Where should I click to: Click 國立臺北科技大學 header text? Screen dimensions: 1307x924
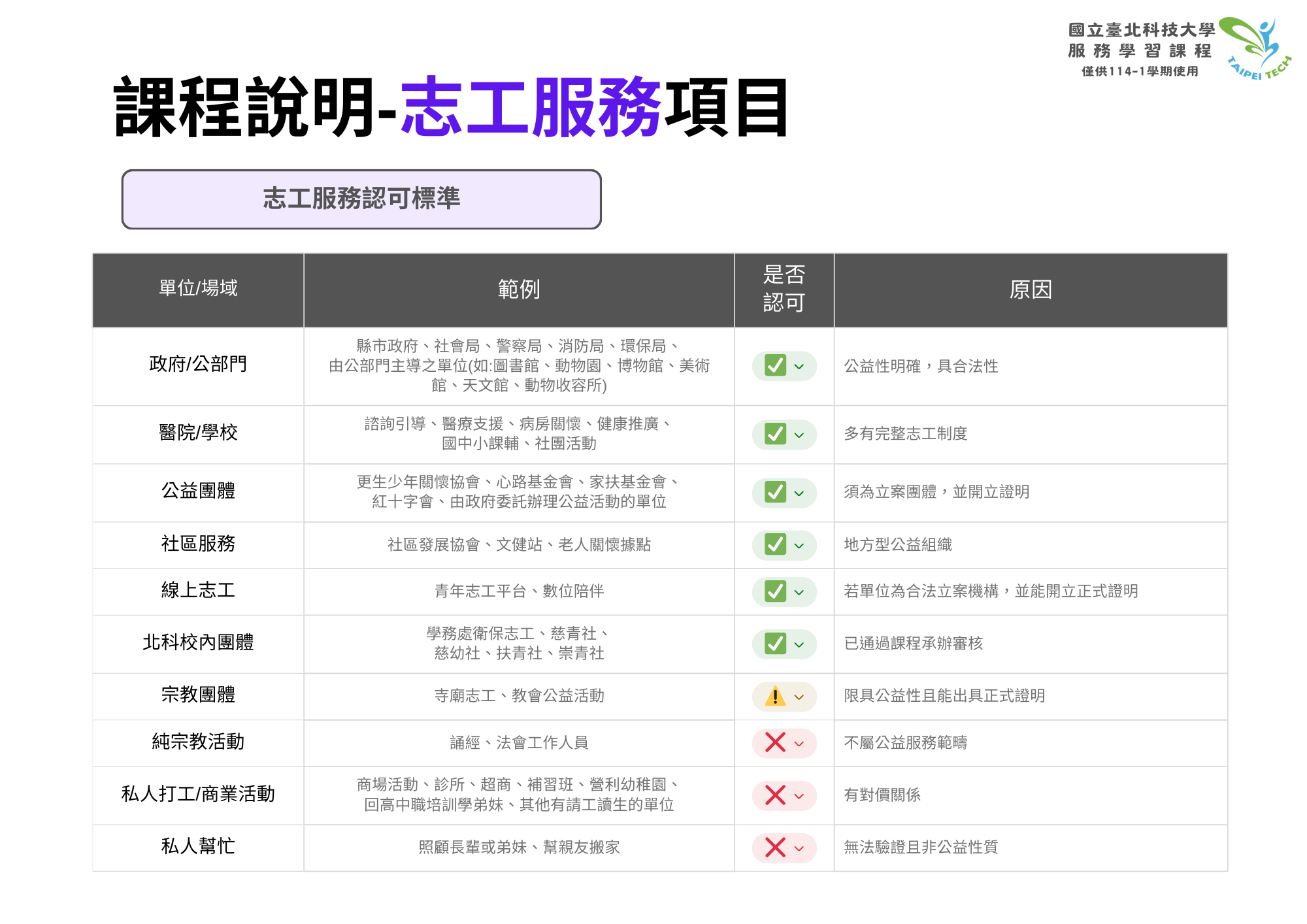(x=1142, y=30)
